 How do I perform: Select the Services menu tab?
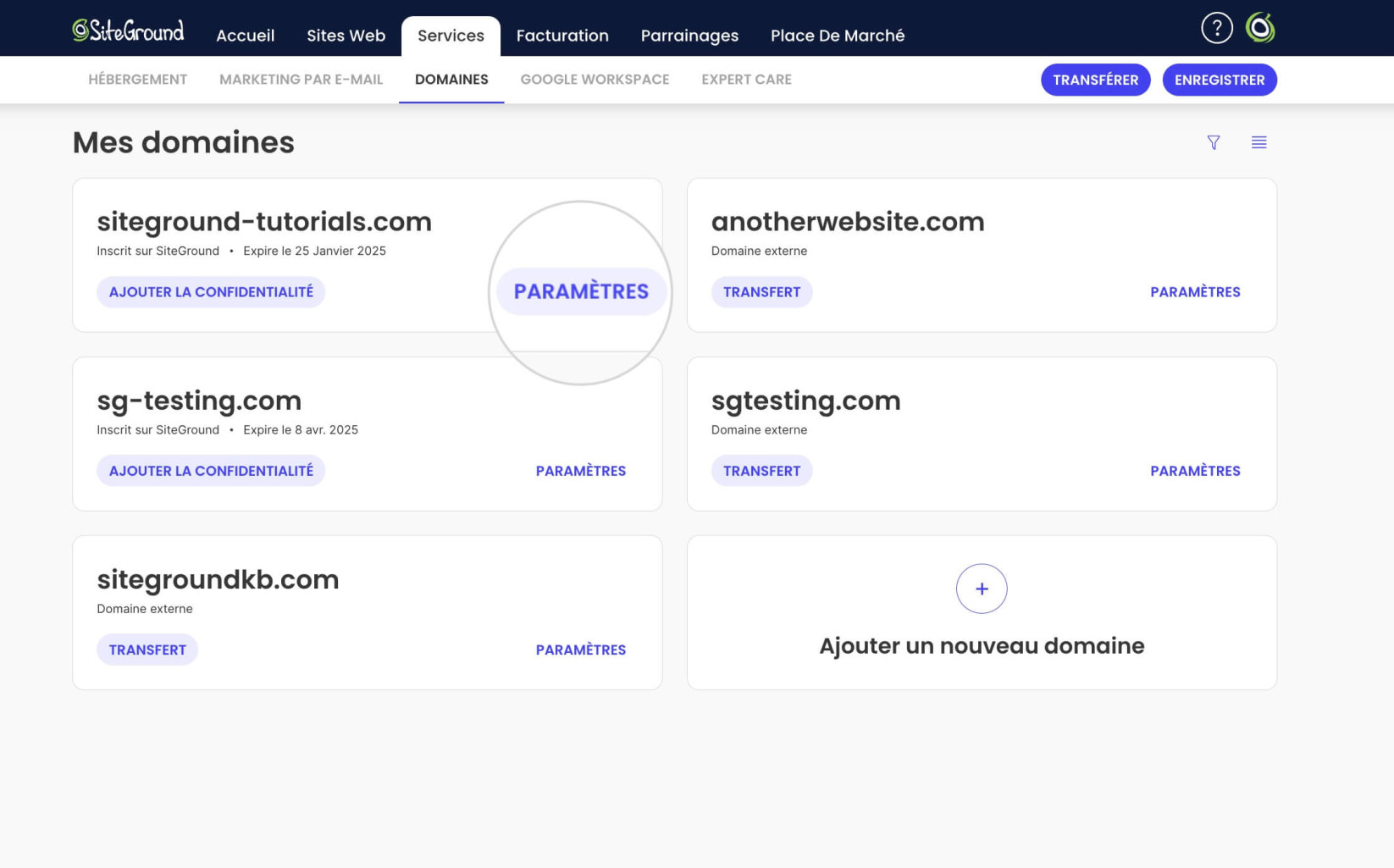451,36
